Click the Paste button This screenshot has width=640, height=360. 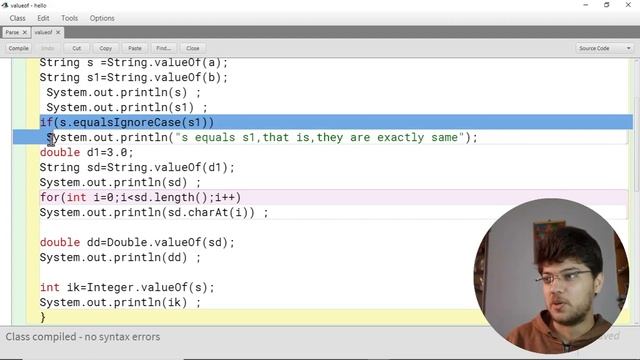coord(135,48)
